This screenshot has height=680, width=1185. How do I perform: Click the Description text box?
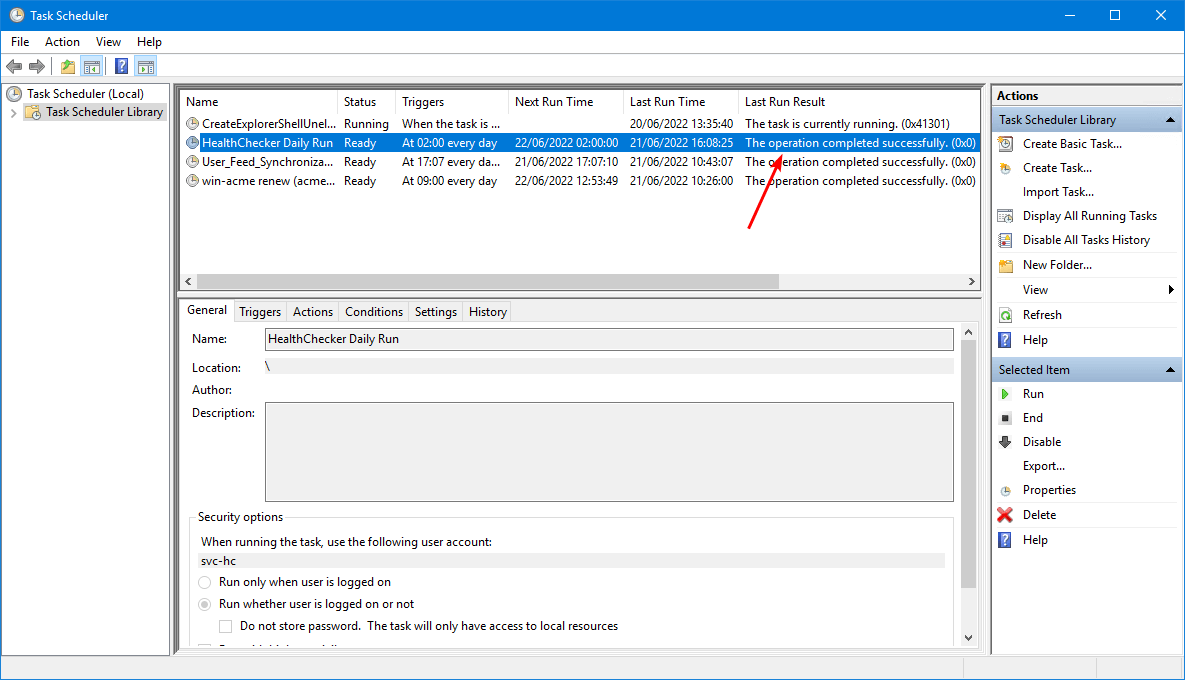click(609, 452)
